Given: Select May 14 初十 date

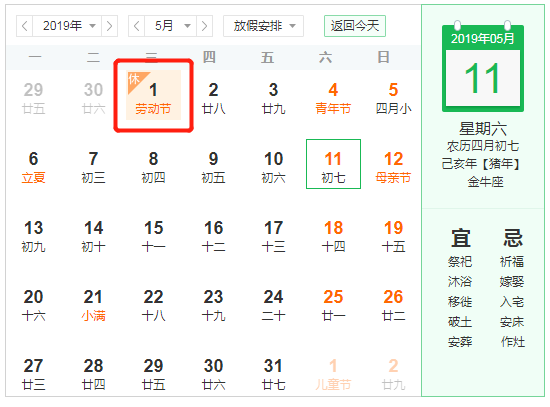Looking at the screenshot, I should [93, 236].
